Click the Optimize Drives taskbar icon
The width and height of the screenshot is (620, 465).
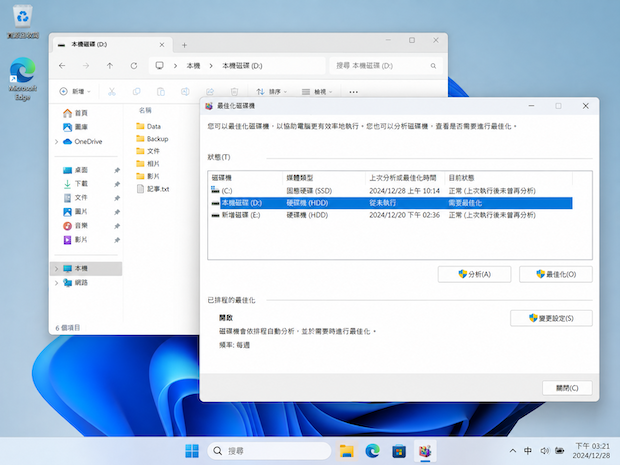tap(425, 451)
